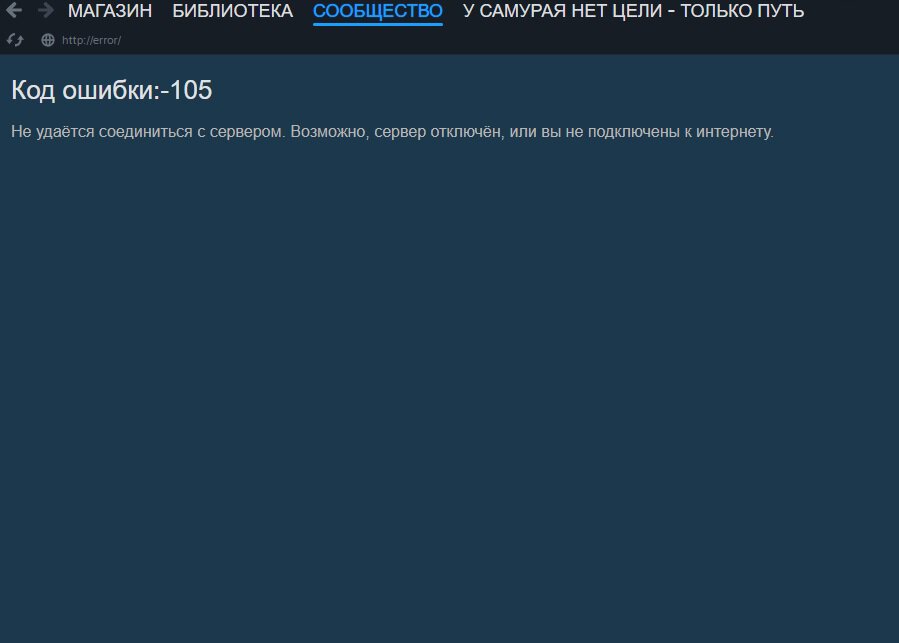The width and height of the screenshot is (899, 643).
Task: Select the СООБЩЕСТВО tab
Action: [x=378, y=11]
